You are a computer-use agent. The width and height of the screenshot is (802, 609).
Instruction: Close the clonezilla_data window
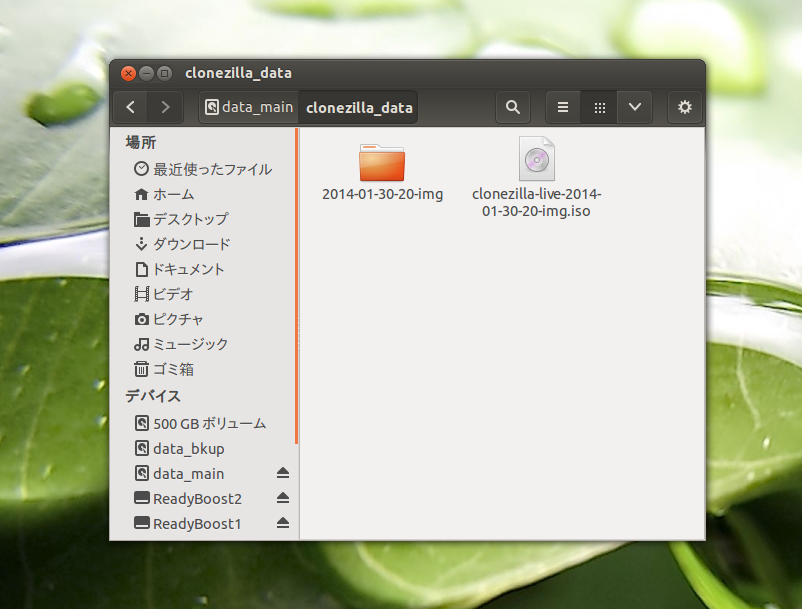tap(128, 74)
